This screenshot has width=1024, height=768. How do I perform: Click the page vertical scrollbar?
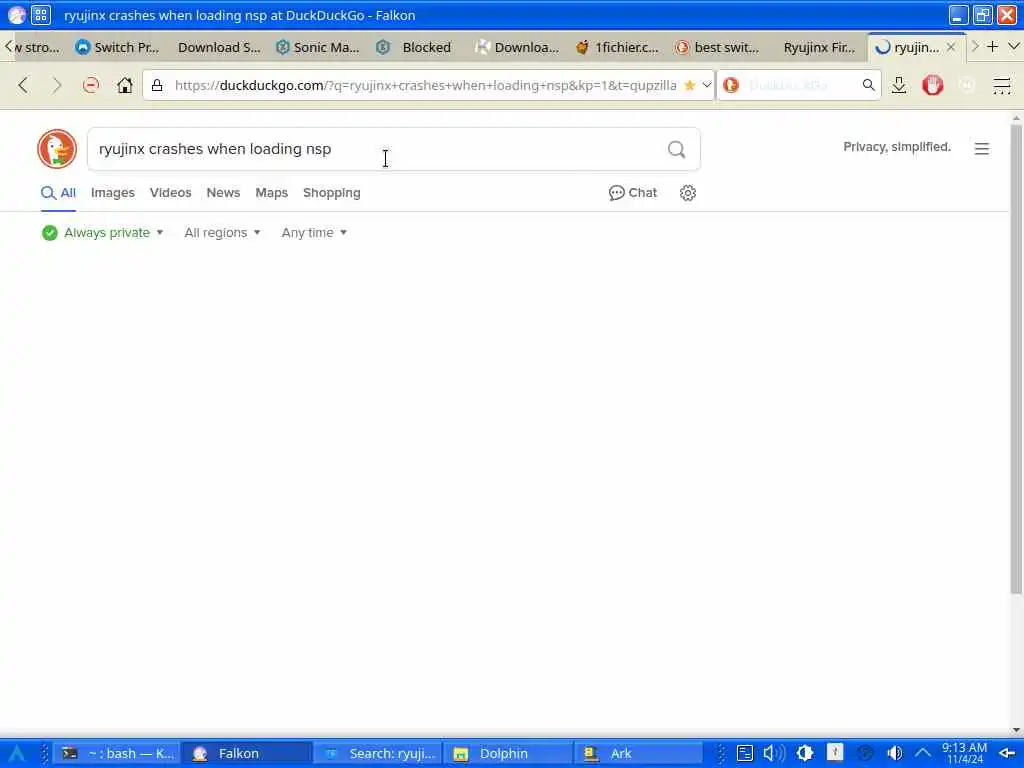tap(1016, 359)
